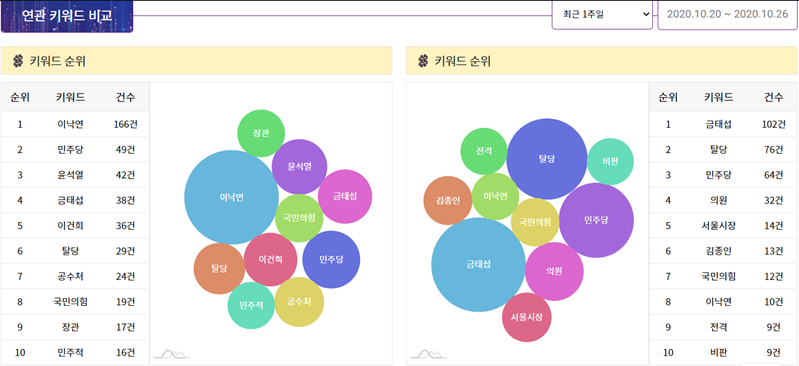Select the 서울시장 bubble in right chart

[527, 317]
